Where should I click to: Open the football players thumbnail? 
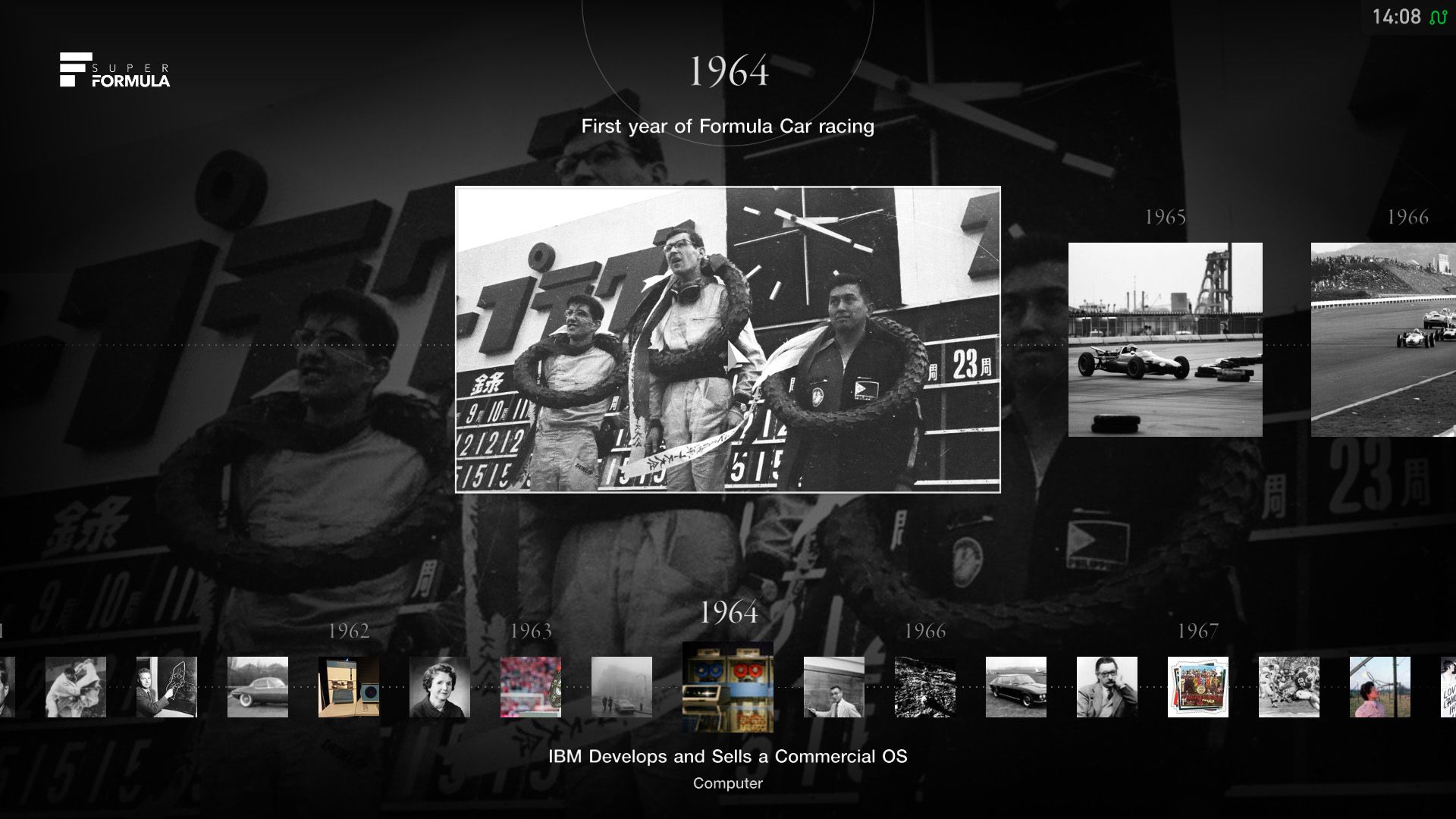1289,687
